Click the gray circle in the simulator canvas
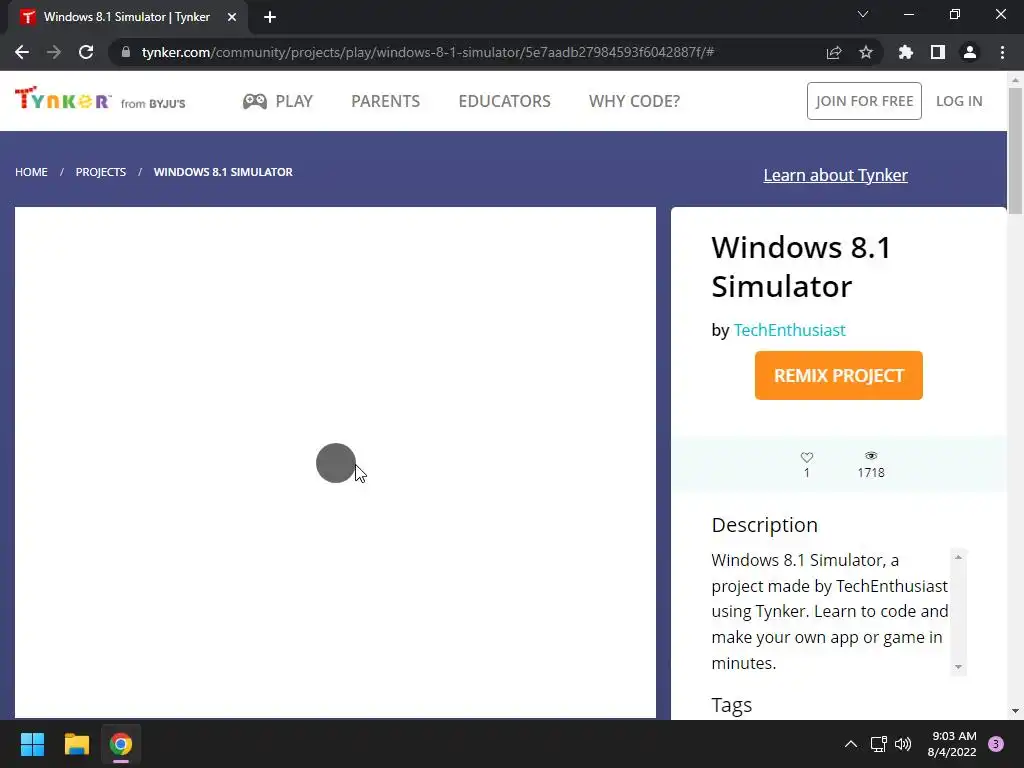The height and width of the screenshot is (768, 1024). click(x=336, y=463)
